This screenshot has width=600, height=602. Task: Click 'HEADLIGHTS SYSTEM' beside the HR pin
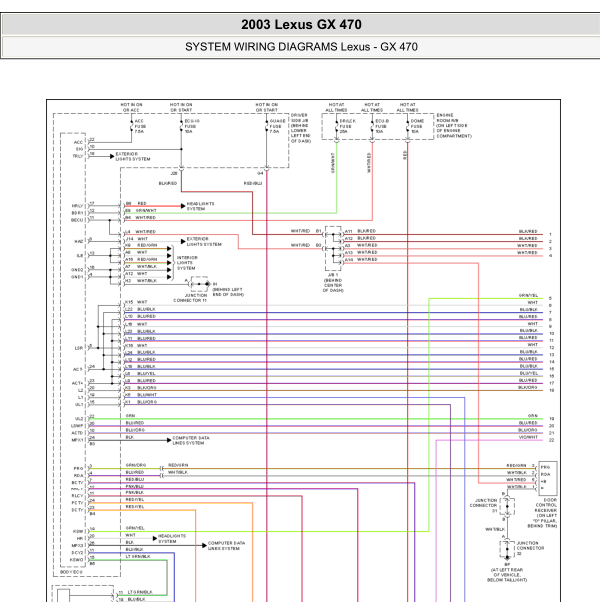(172, 539)
